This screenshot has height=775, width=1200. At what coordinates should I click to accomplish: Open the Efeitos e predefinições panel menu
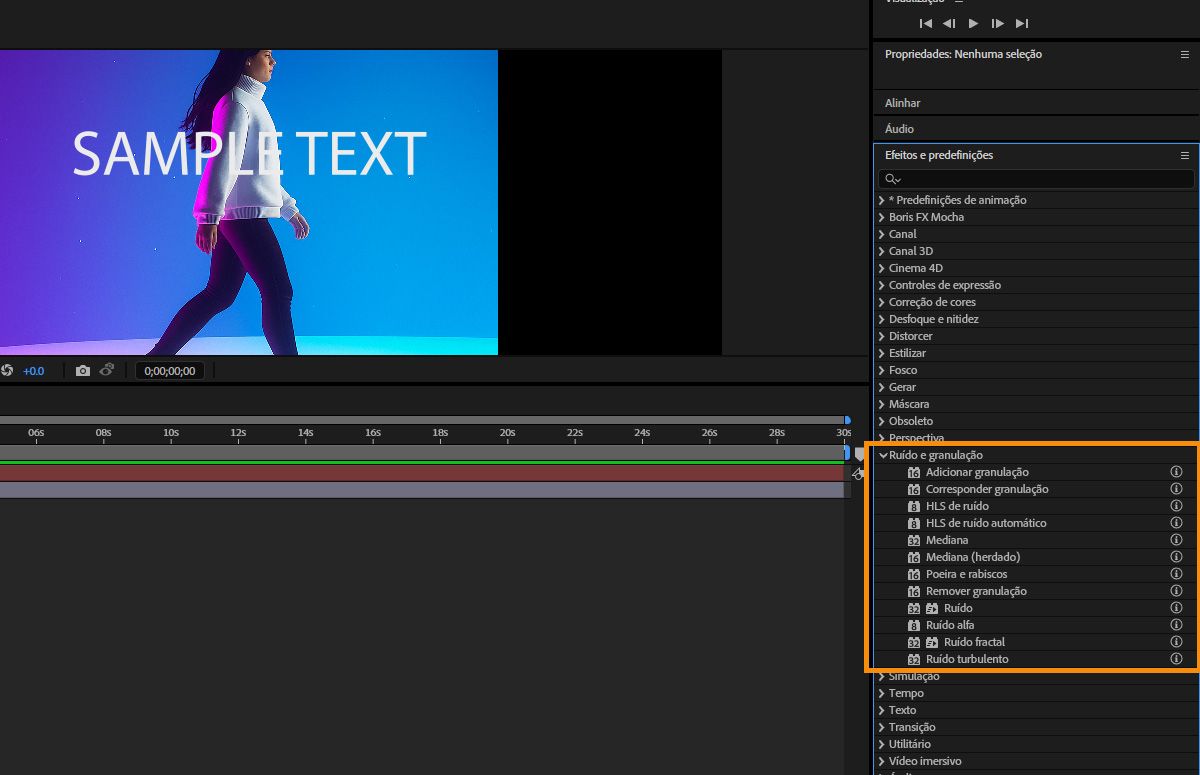point(1185,155)
